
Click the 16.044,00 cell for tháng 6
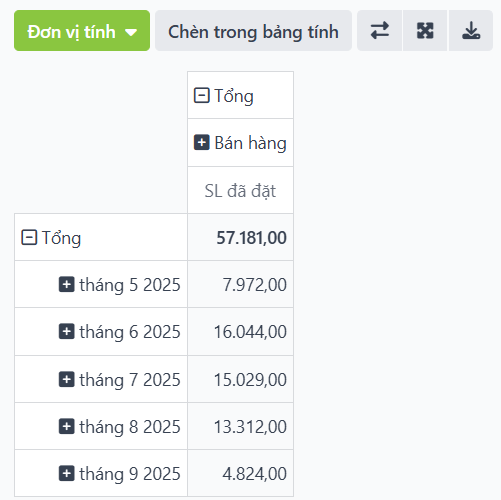coord(240,332)
